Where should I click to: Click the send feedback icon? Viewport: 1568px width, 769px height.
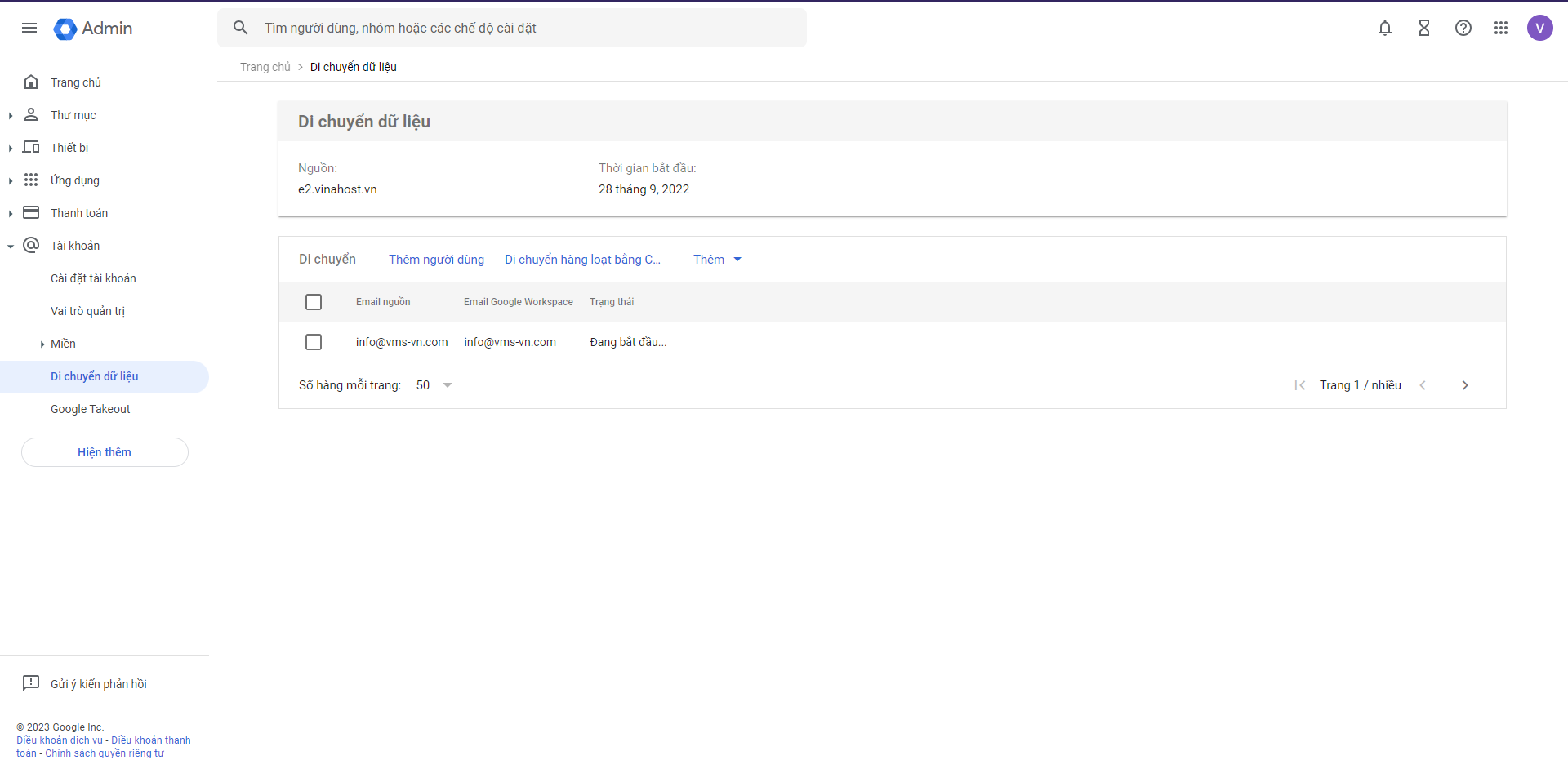click(x=31, y=683)
